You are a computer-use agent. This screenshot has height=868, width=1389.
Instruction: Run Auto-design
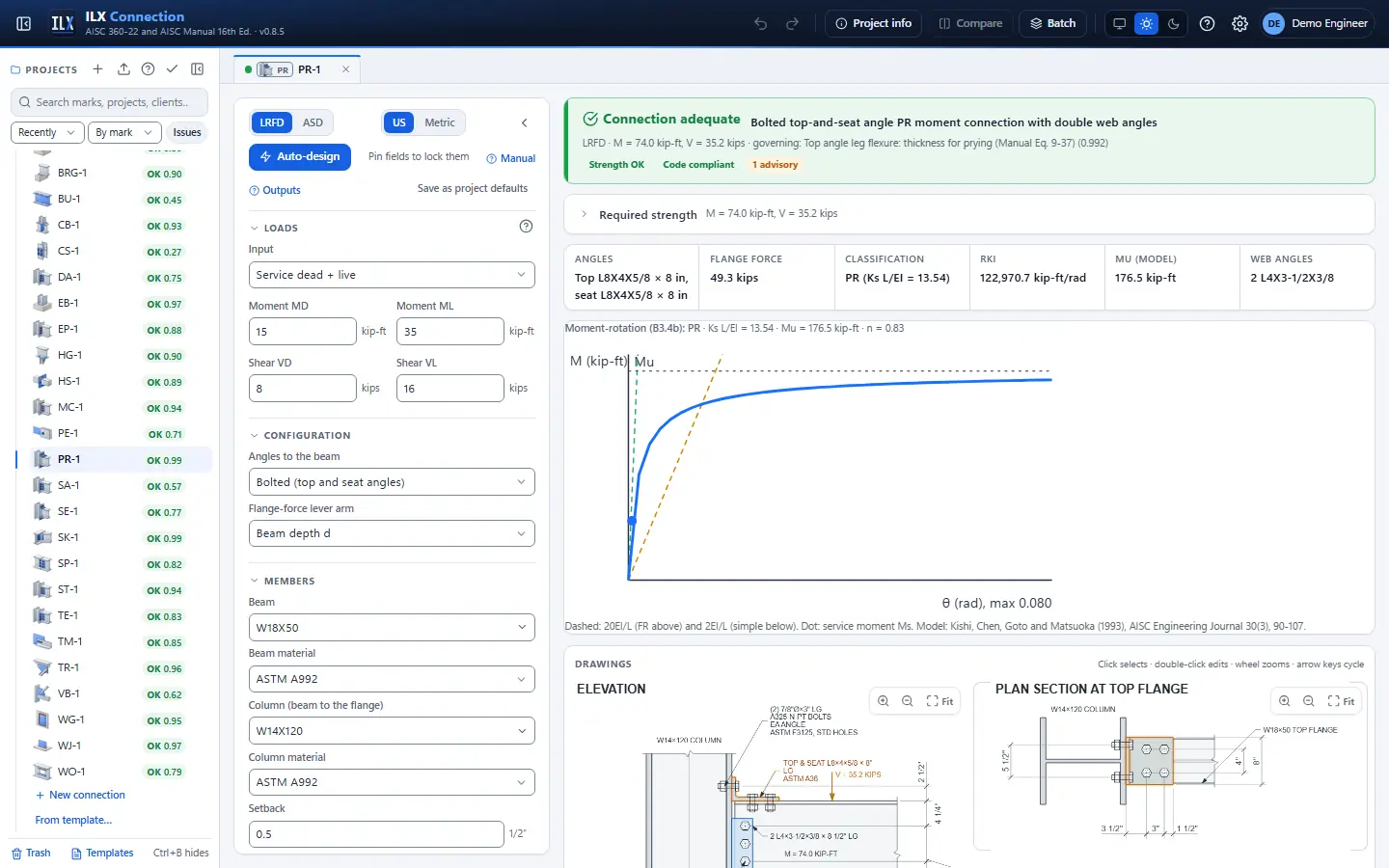[300, 156]
